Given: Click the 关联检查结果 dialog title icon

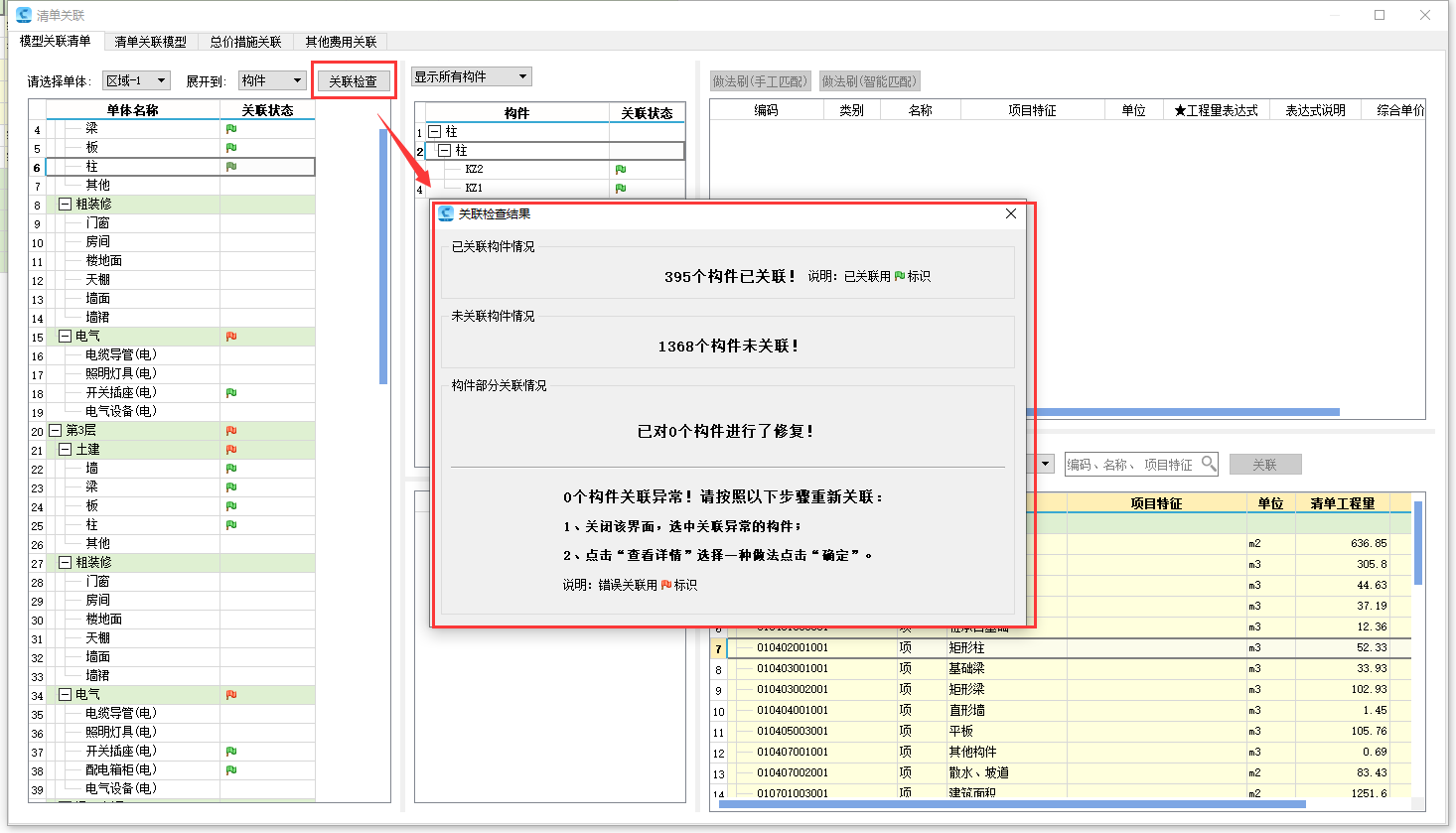Looking at the screenshot, I should click(x=446, y=213).
